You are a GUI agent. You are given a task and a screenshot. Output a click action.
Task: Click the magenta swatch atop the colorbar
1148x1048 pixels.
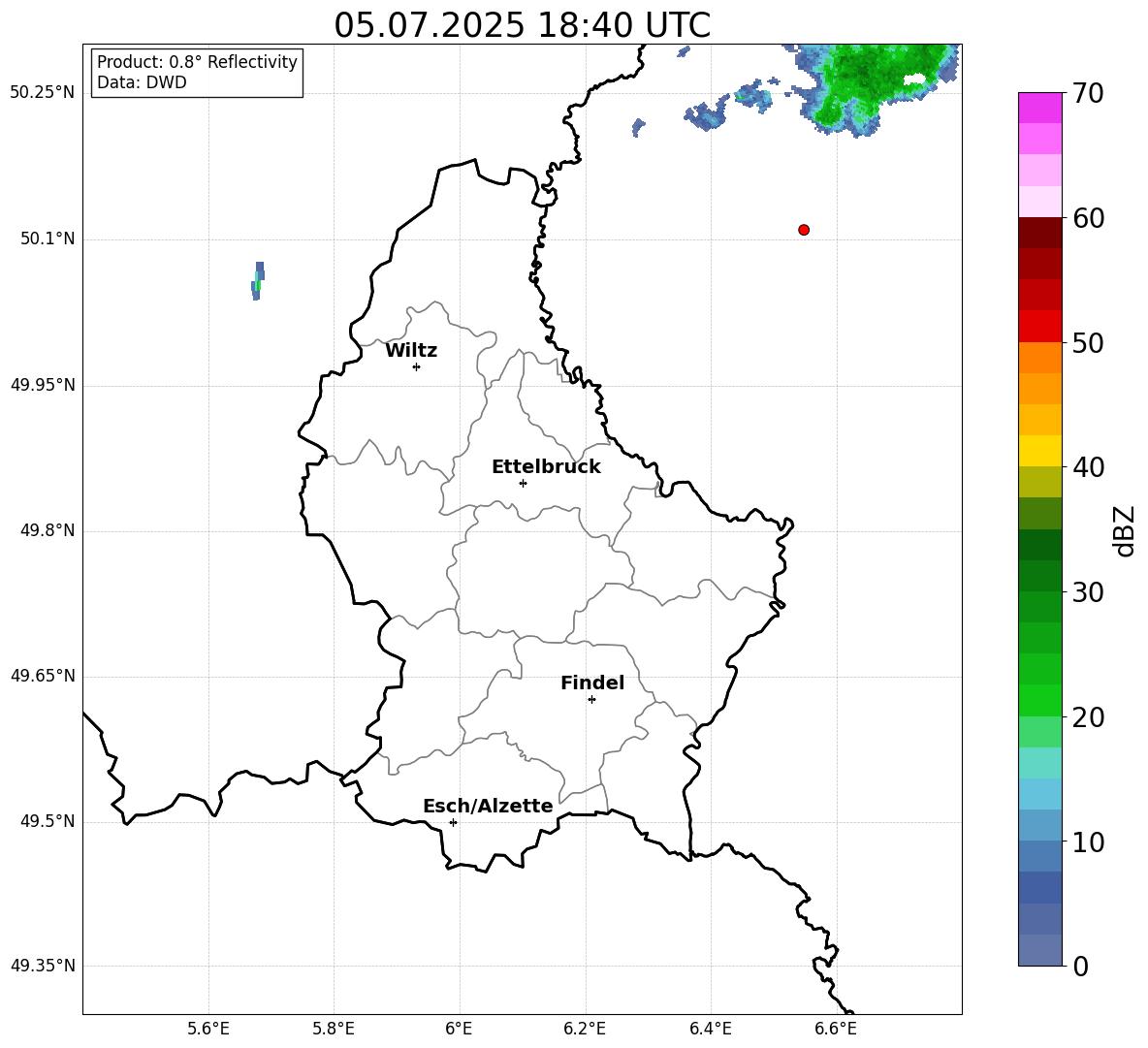pyautogui.click(x=1040, y=108)
